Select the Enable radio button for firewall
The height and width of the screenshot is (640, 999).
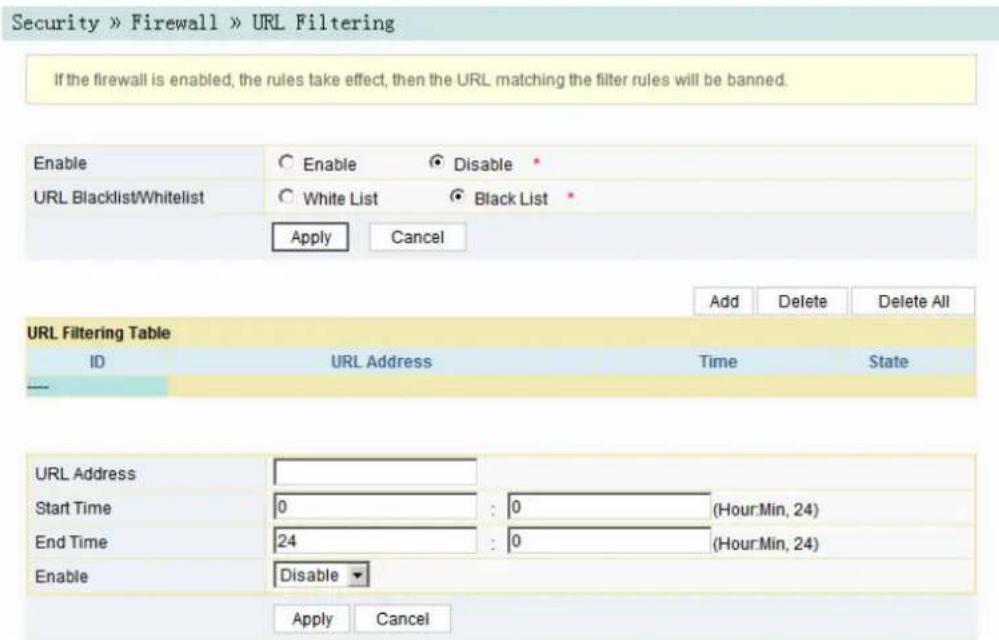pyautogui.click(x=286, y=163)
